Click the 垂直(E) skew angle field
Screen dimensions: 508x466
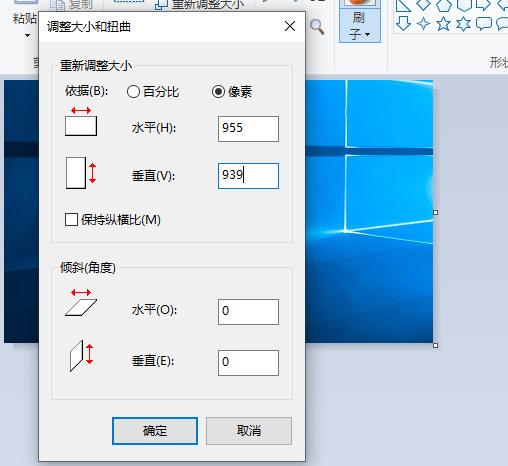coord(248,363)
